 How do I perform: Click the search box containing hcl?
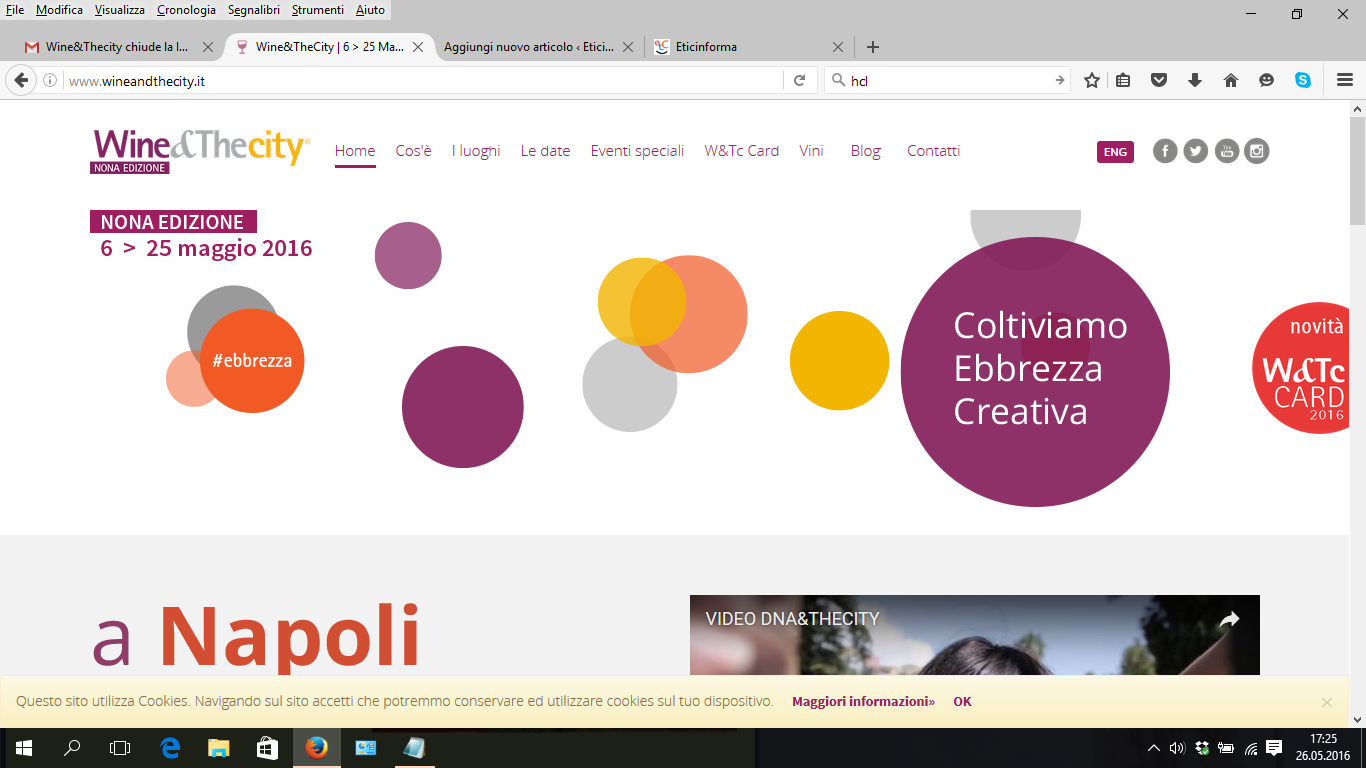coord(946,81)
